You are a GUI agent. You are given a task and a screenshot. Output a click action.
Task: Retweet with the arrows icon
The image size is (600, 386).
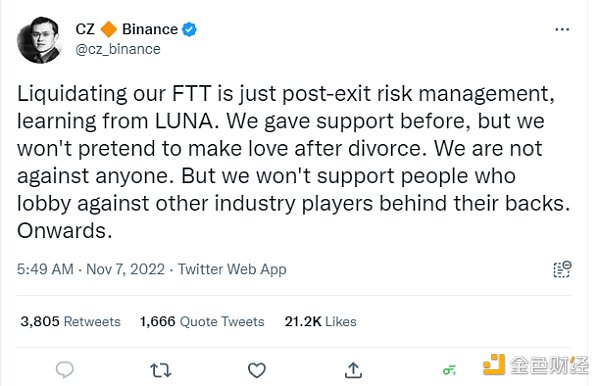[x=161, y=370]
